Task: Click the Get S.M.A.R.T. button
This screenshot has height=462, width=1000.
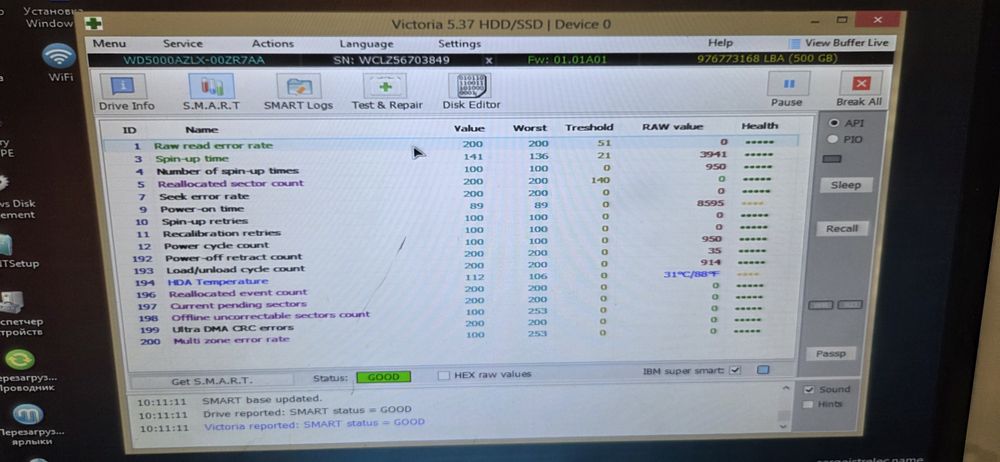Action: [211, 381]
